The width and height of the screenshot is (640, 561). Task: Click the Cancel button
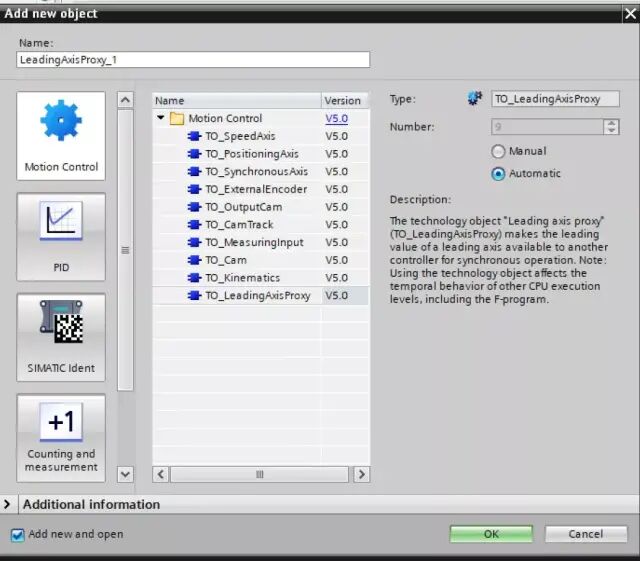[x=586, y=534]
